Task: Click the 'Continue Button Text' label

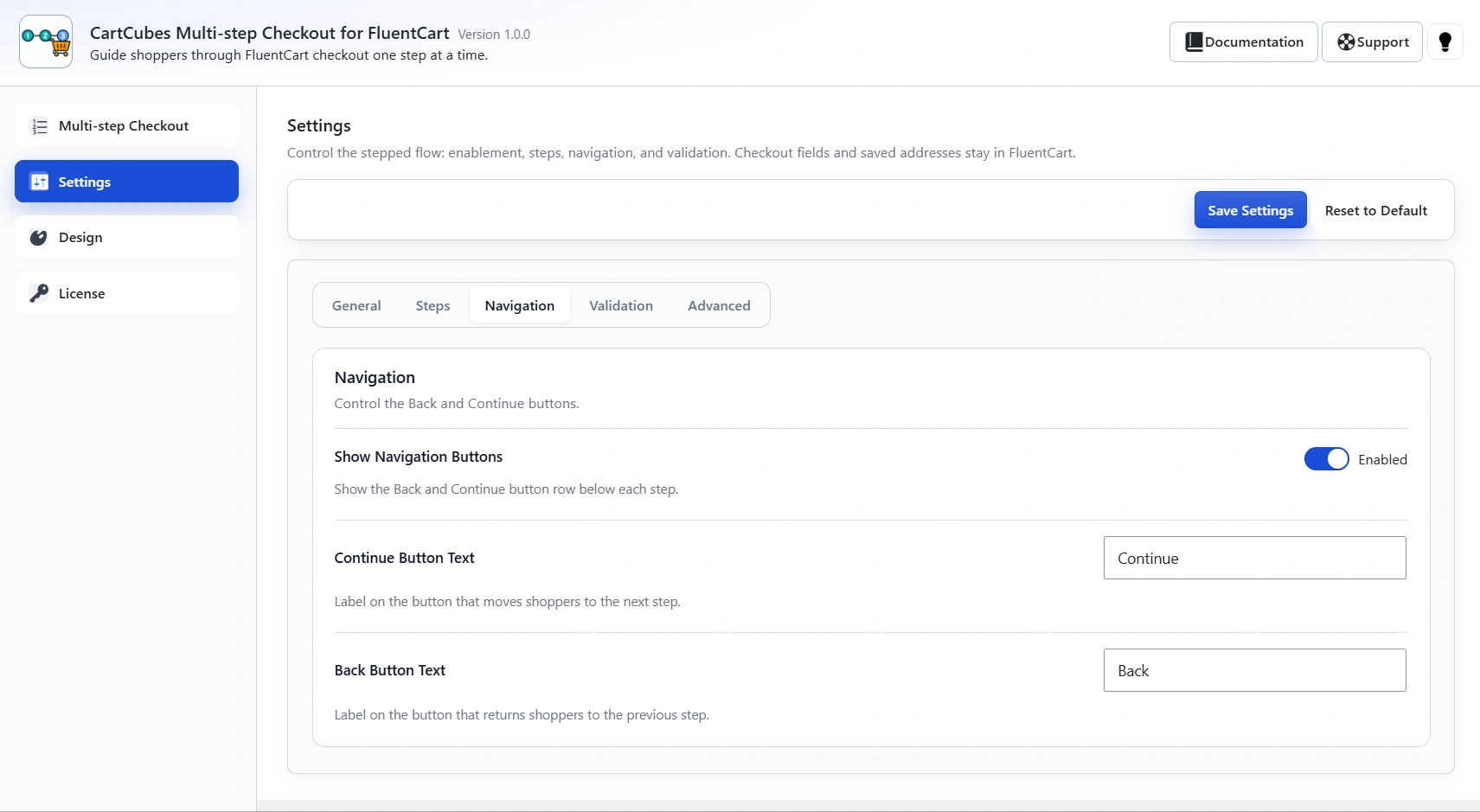Action: 405,558
